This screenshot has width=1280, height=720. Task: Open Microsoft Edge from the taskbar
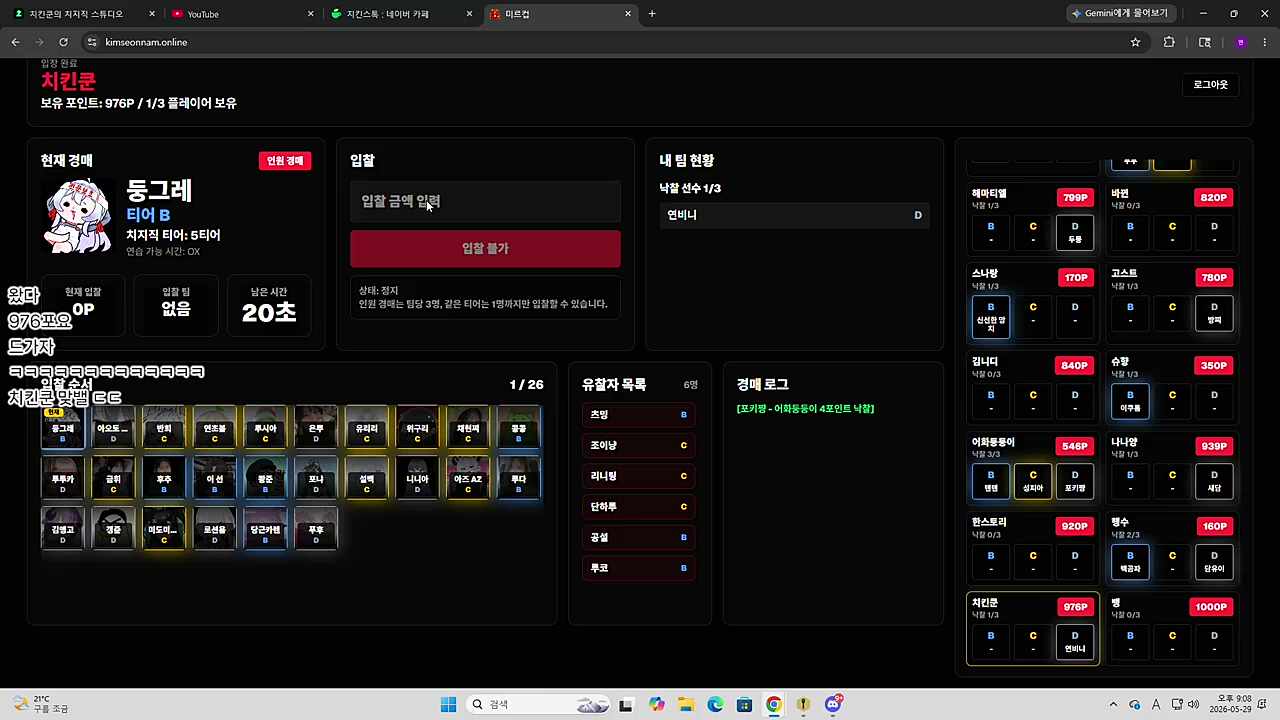[x=716, y=704]
